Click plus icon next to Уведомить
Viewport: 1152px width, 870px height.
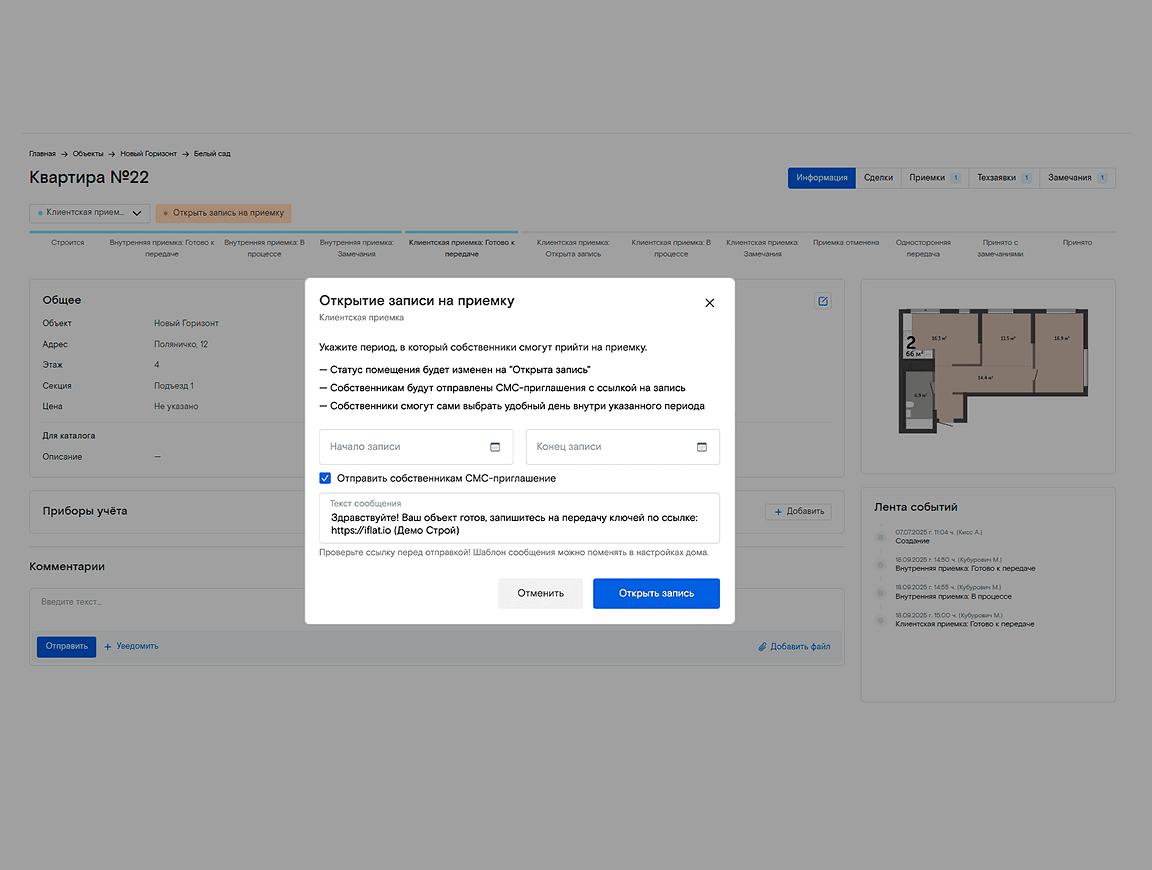click(x=108, y=646)
